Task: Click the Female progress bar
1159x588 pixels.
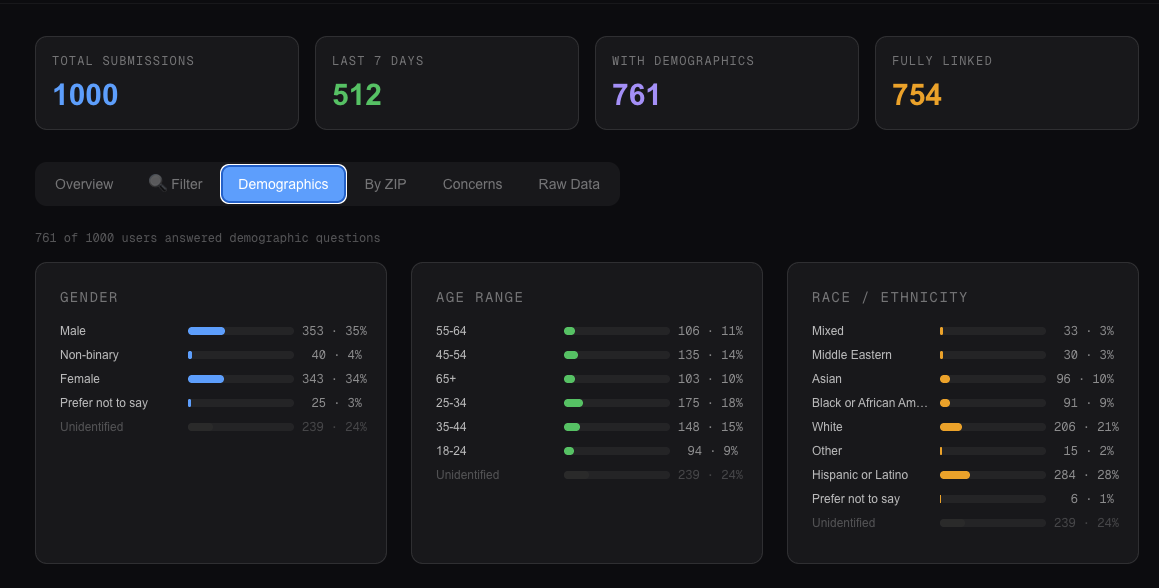Action: tap(241, 379)
